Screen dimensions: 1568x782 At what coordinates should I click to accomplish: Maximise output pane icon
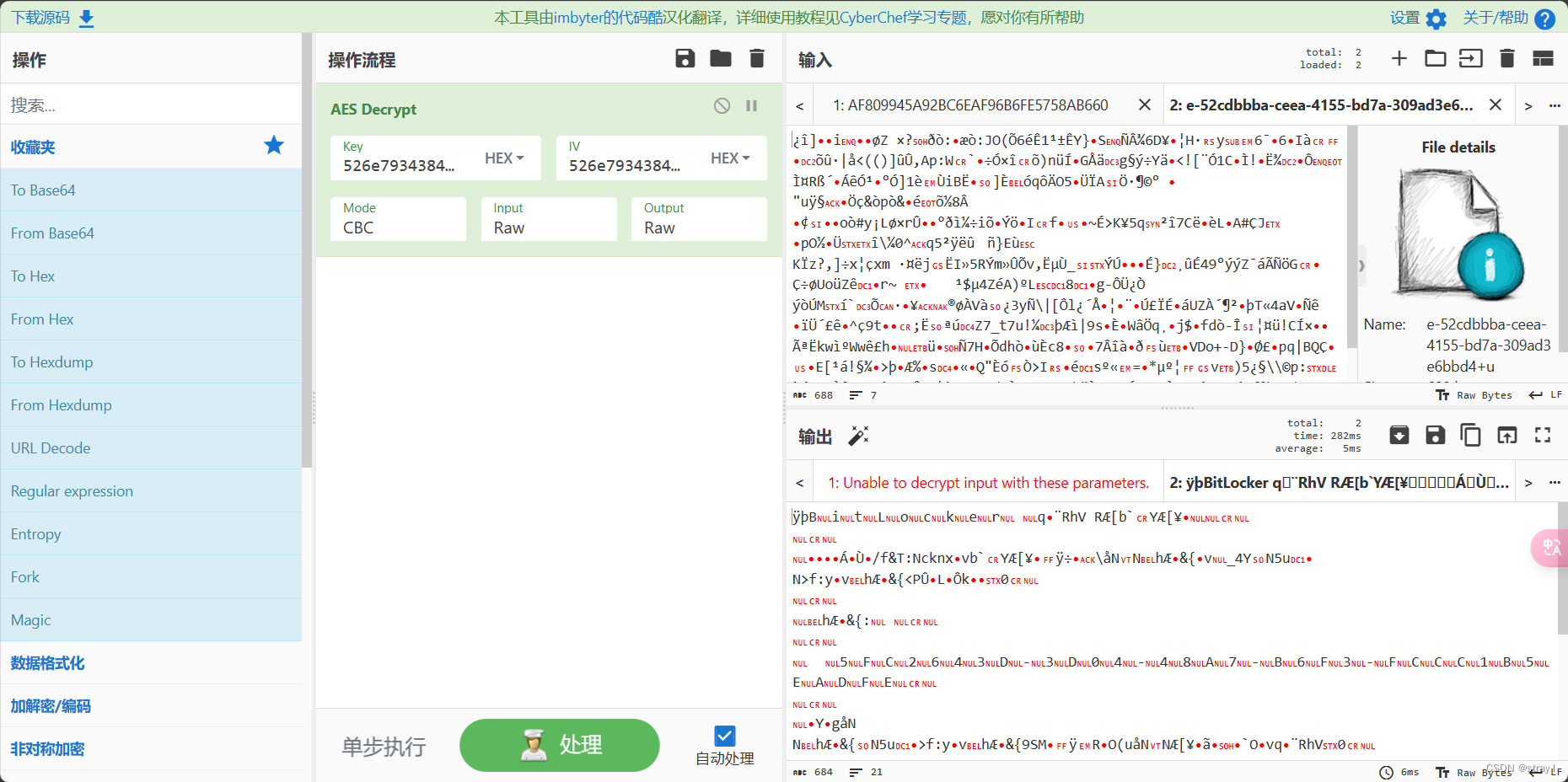(x=1543, y=435)
